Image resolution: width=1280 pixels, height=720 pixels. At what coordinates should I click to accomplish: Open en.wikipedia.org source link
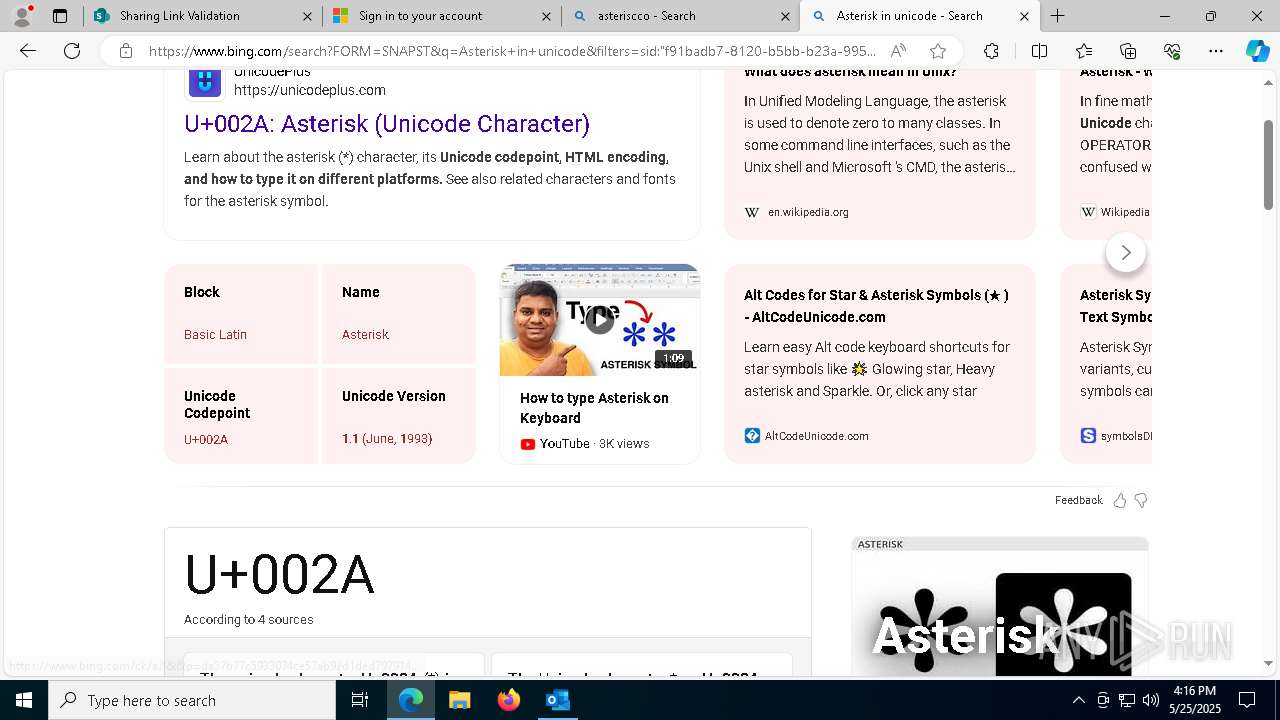point(808,212)
